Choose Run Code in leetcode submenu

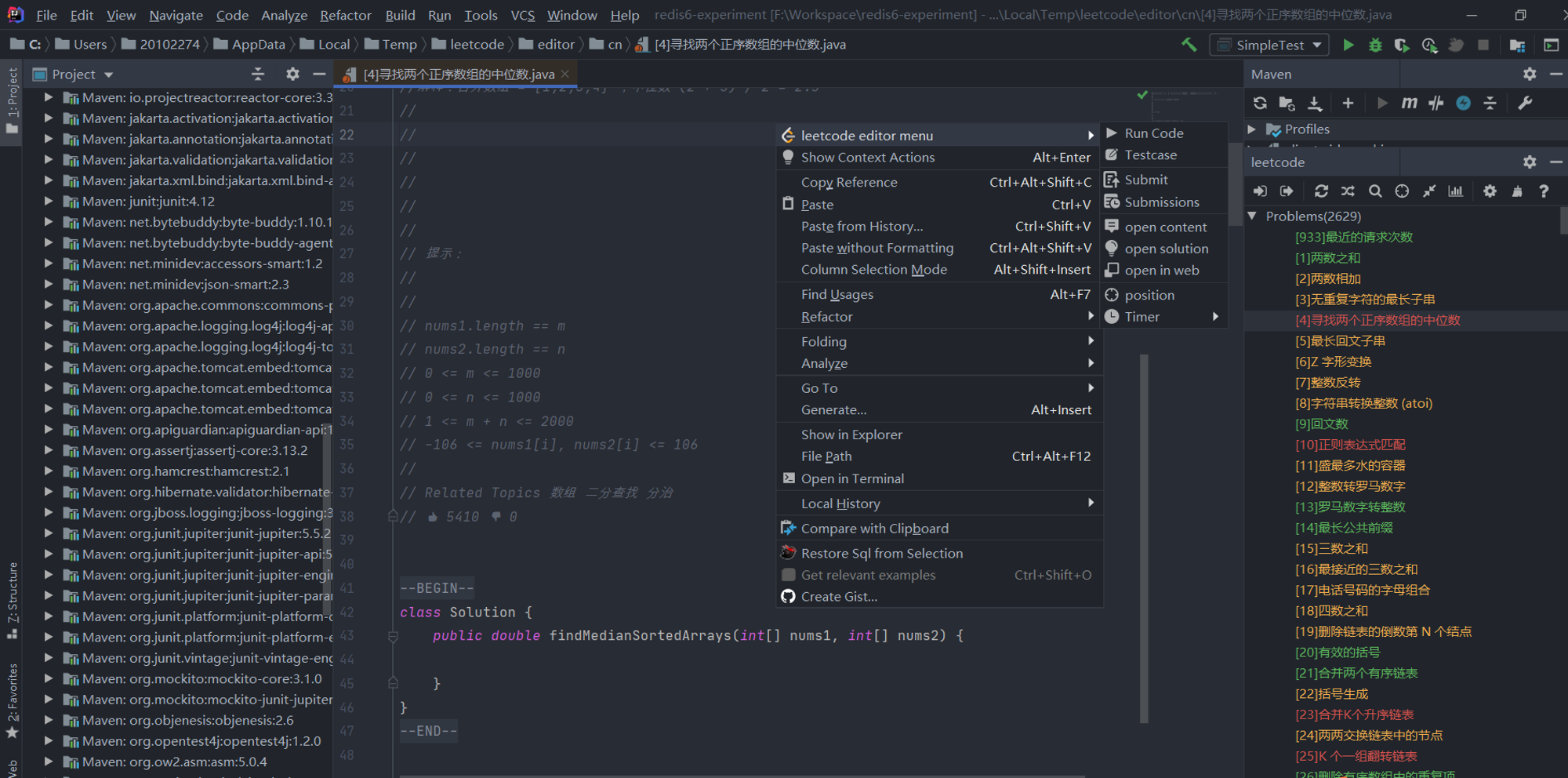point(1163,133)
